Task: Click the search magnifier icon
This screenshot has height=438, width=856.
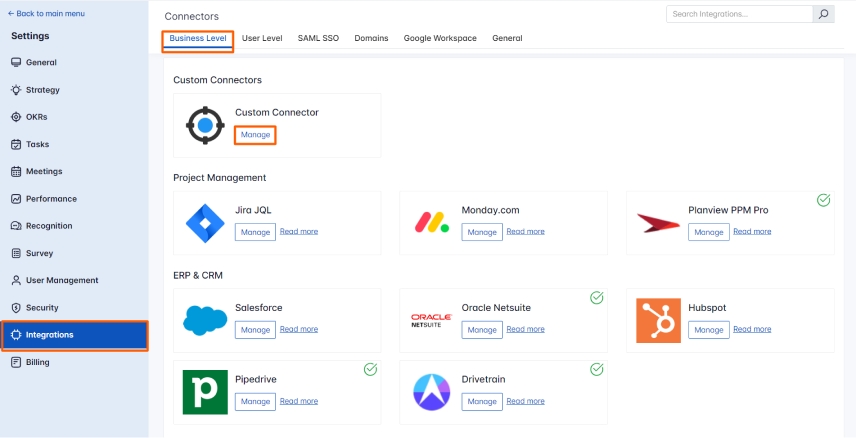Action: pyautogui.click(x=823, y=14)
